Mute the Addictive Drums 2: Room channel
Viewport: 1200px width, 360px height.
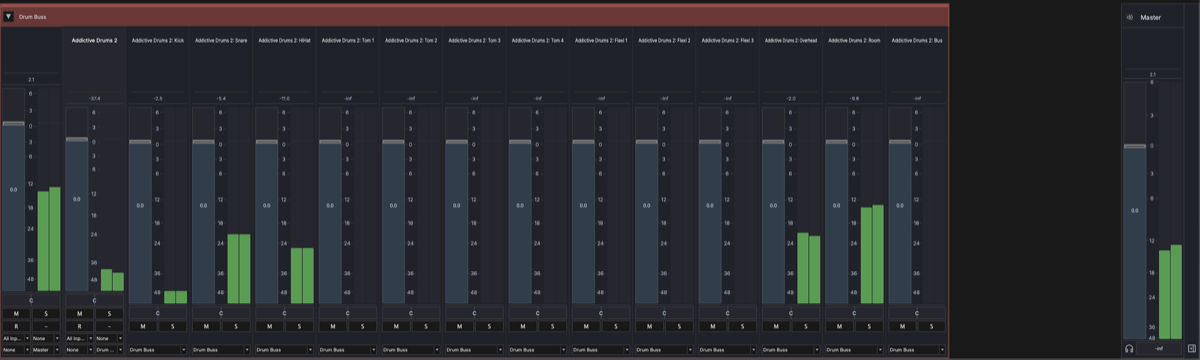[x=839, y=326]
